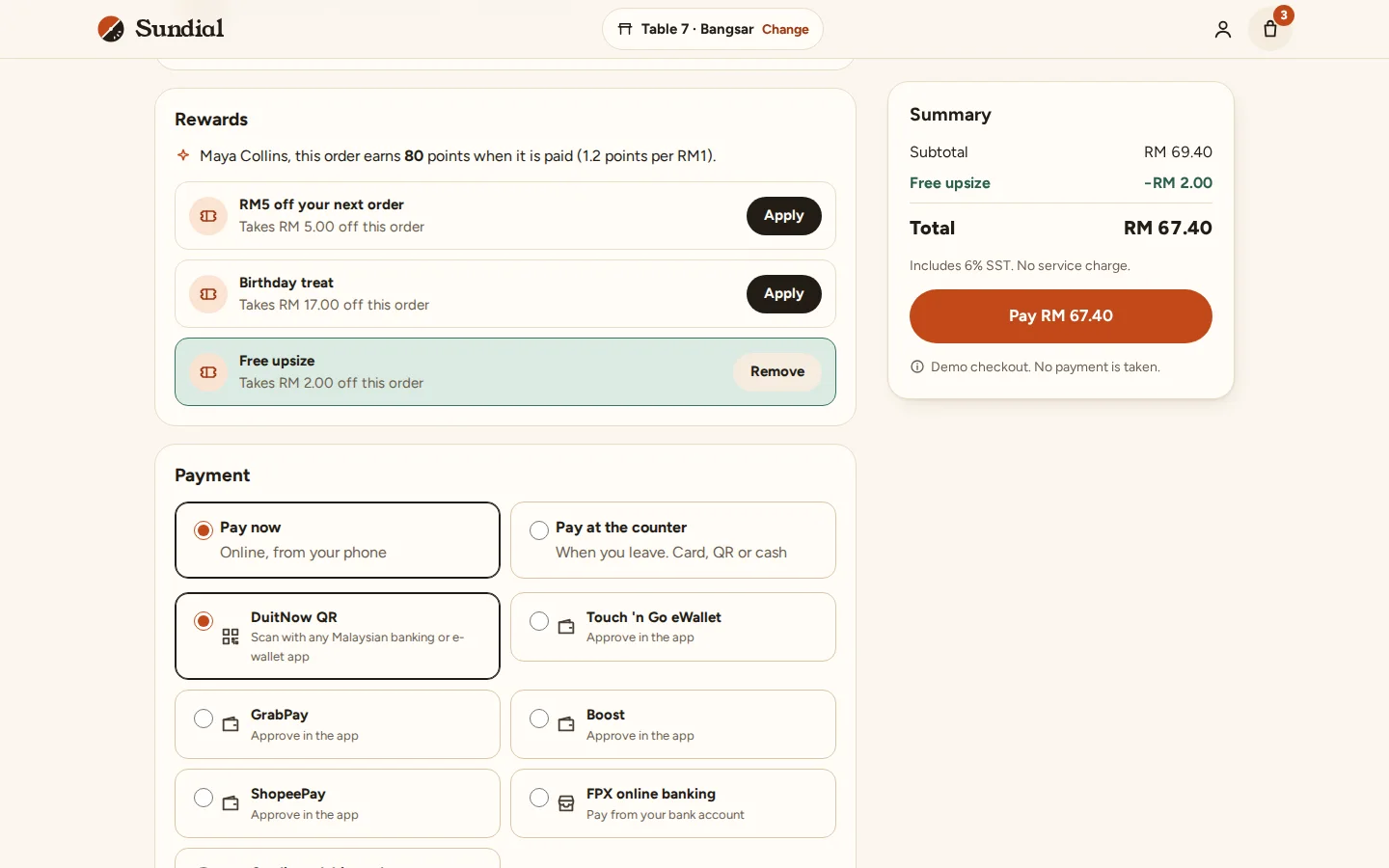1389x868 pixels.
Task: Click the Payment section heading
Action: tap(212, 475)
